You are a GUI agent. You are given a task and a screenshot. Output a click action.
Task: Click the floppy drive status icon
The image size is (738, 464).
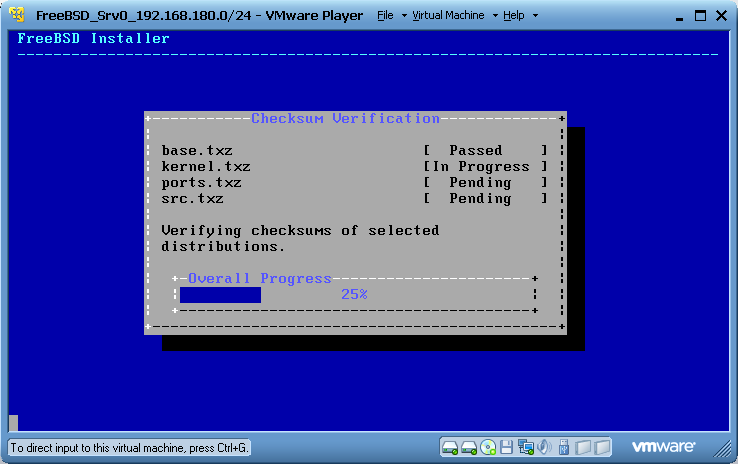(x=506, y=447)
